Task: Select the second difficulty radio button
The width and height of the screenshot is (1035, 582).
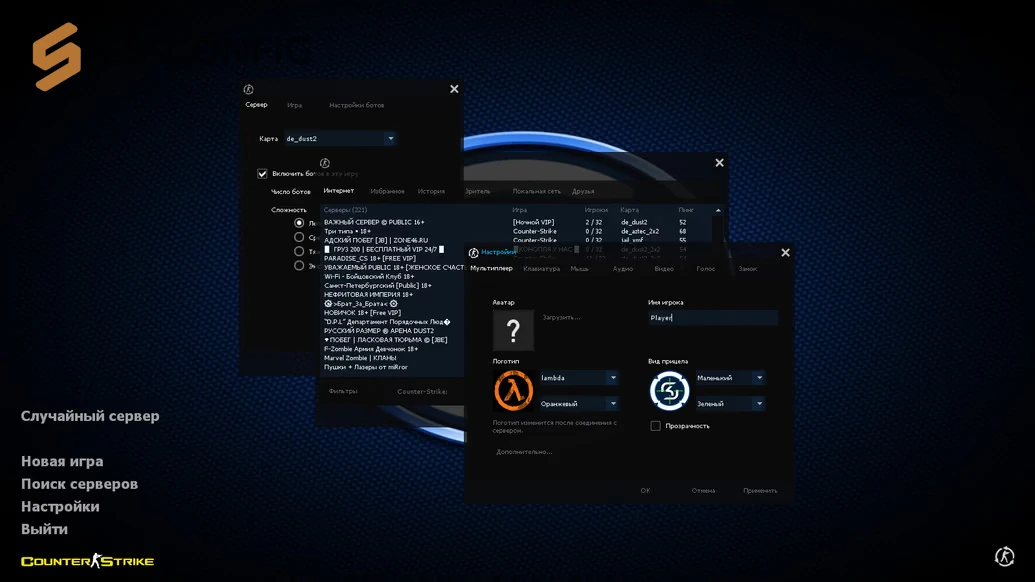Action: tap(299, 238)
